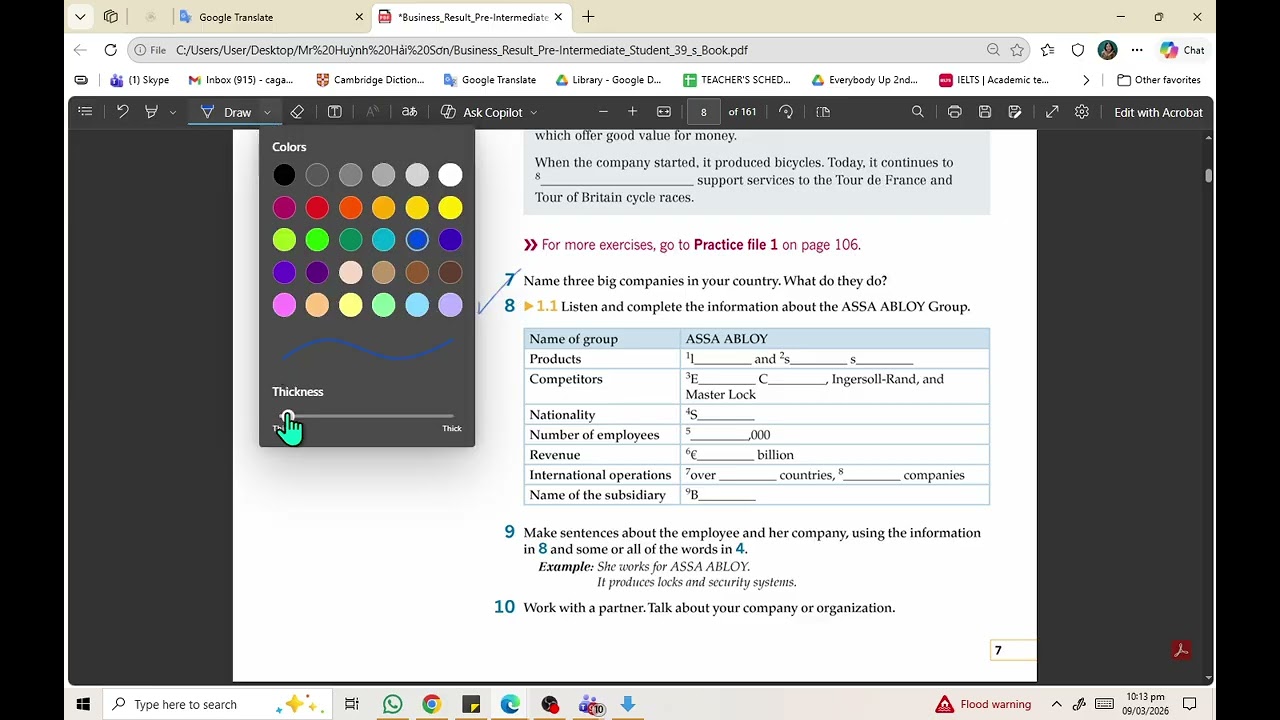Select the bright yellow ink swatch
The width and height of the screenshot is (1280, 720).
point(450,207)
